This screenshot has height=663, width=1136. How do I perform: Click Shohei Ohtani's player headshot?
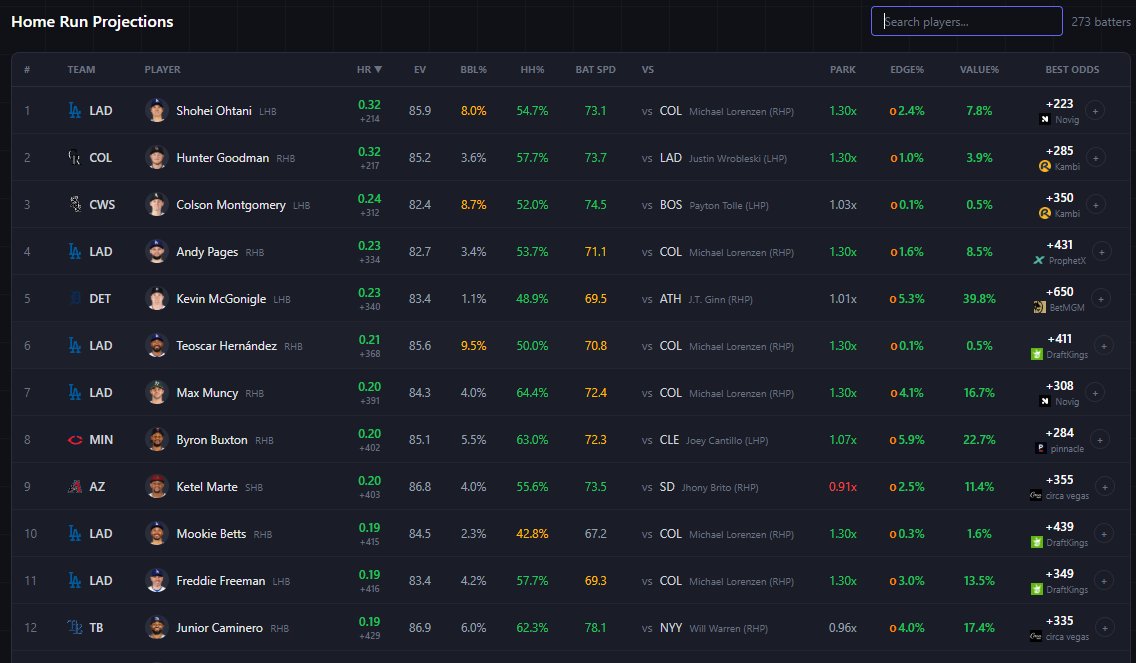(156, 110)
